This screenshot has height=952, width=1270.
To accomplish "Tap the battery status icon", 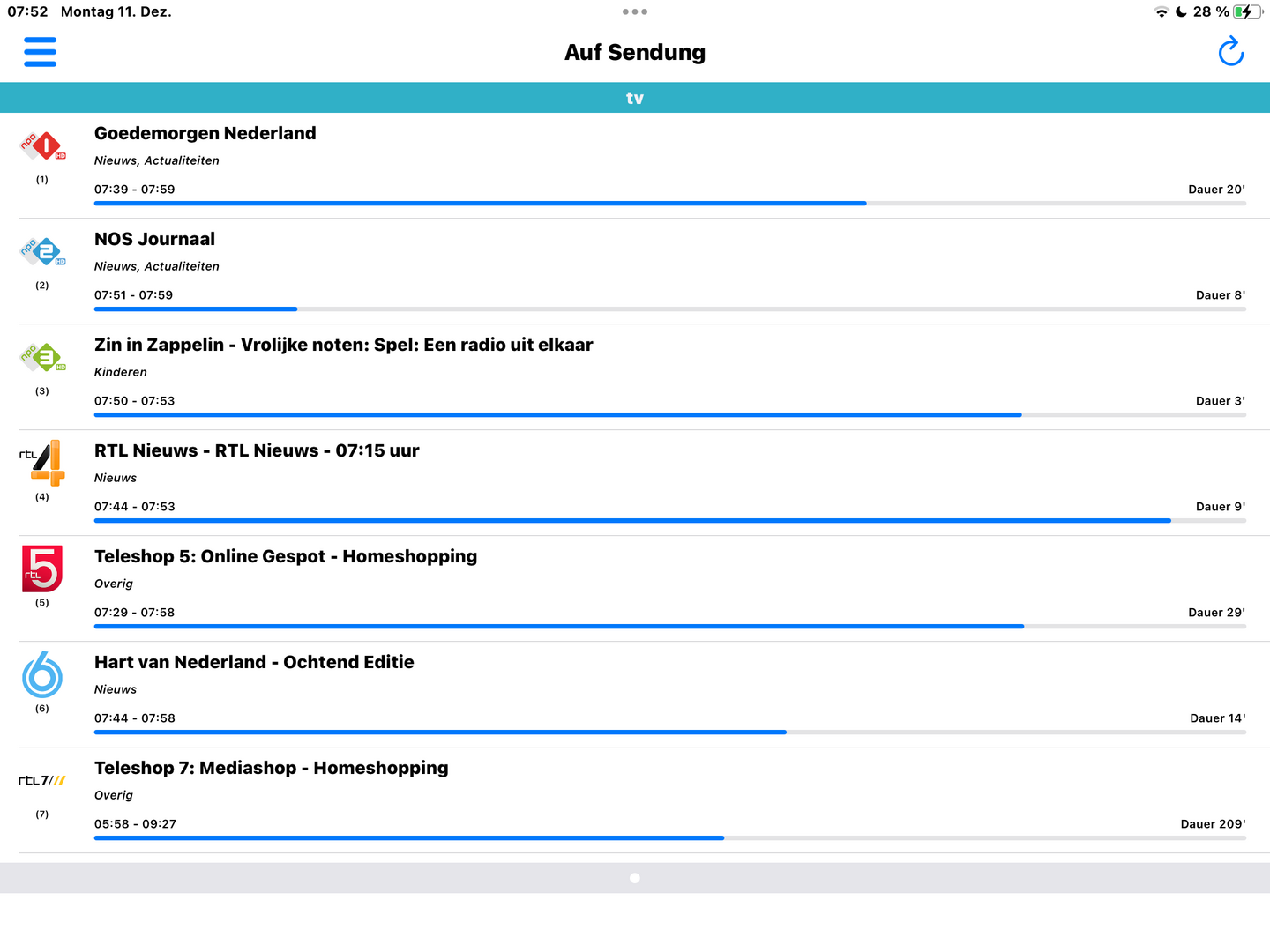I will point(1248,11).
